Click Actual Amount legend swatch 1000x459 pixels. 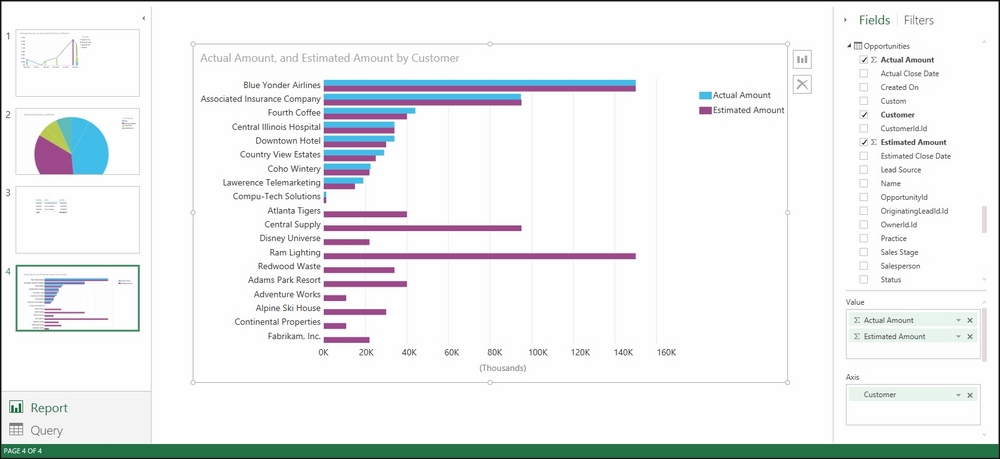(705, 96)
